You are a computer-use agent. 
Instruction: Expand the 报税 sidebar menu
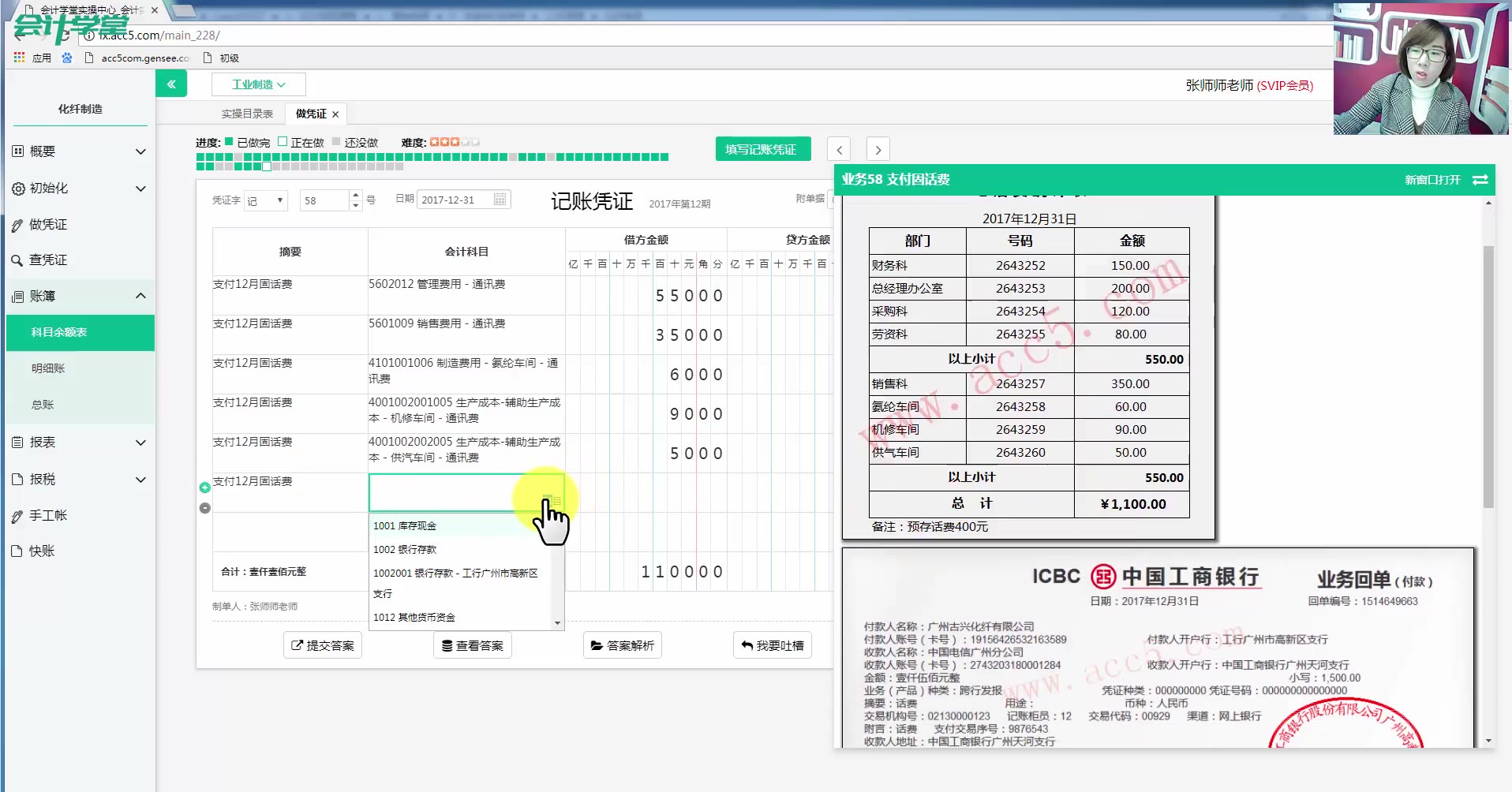click(140, 480)
